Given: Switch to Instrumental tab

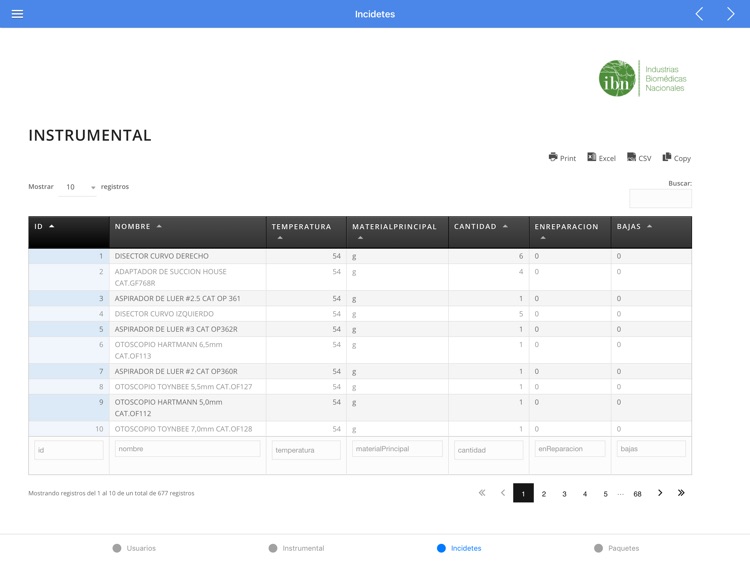Looking at the screenshot, I should (x=297, y=548).
